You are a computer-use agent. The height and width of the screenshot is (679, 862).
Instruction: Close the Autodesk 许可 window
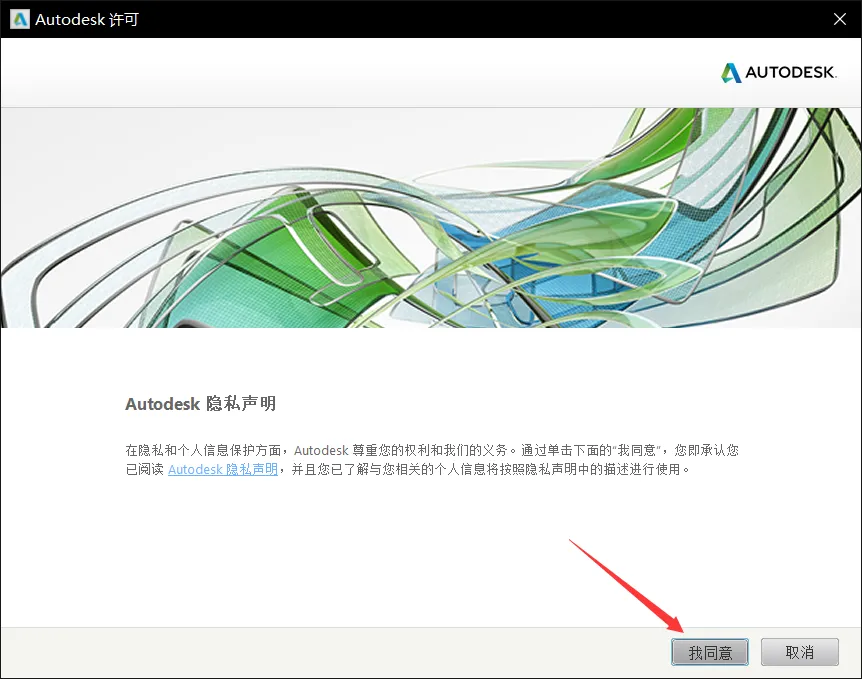point(839,19)
